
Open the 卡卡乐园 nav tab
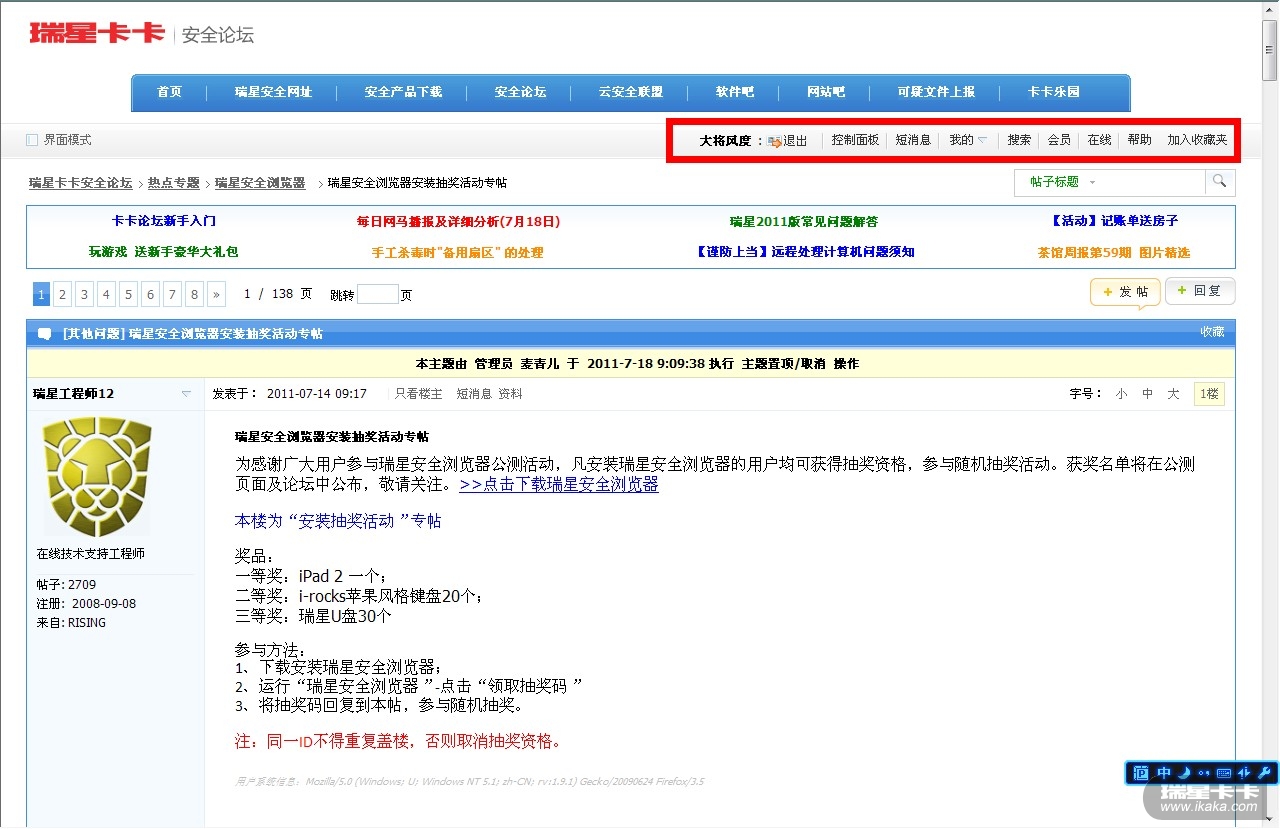click(1054, 92)
